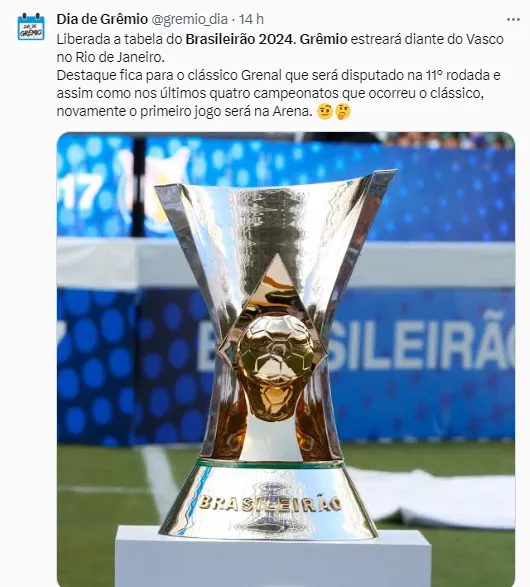
Task: Click the bold Grêmio word in tweet
Action: click(324, 39)
